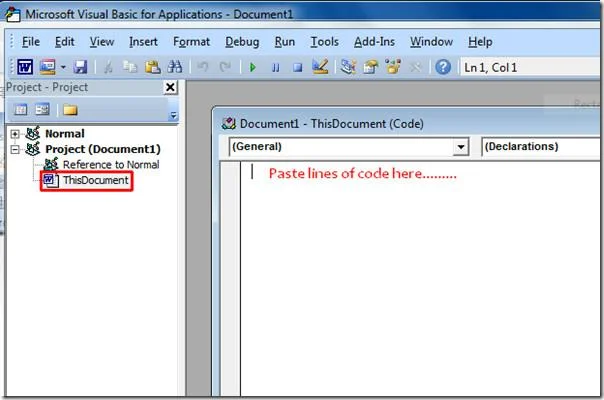Image resolution: width=604 pixels, height=400 pixels.
Task: Open the Help menu
Action: (480, 42)
